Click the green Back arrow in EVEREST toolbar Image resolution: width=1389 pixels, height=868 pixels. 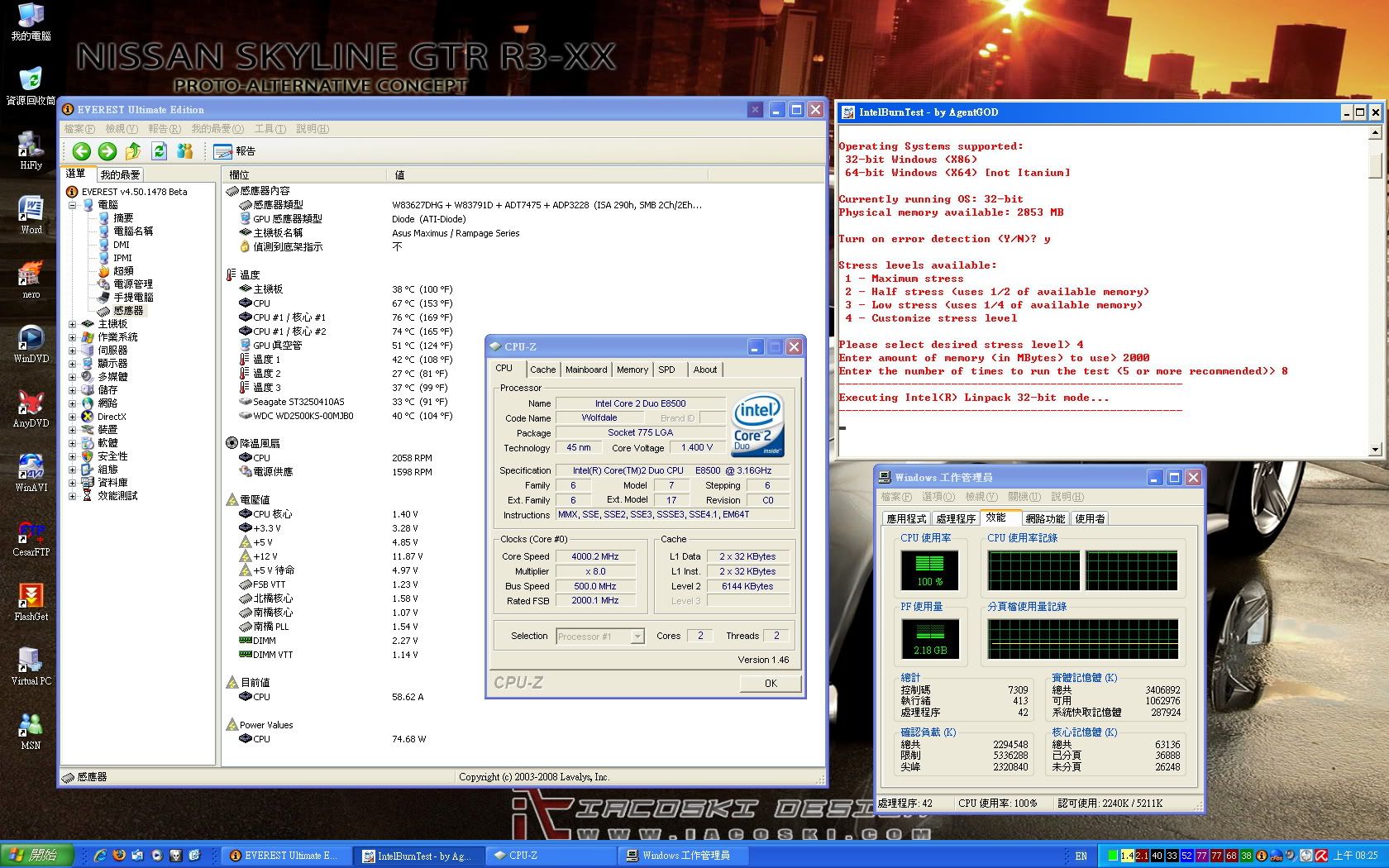coord(81,151)
